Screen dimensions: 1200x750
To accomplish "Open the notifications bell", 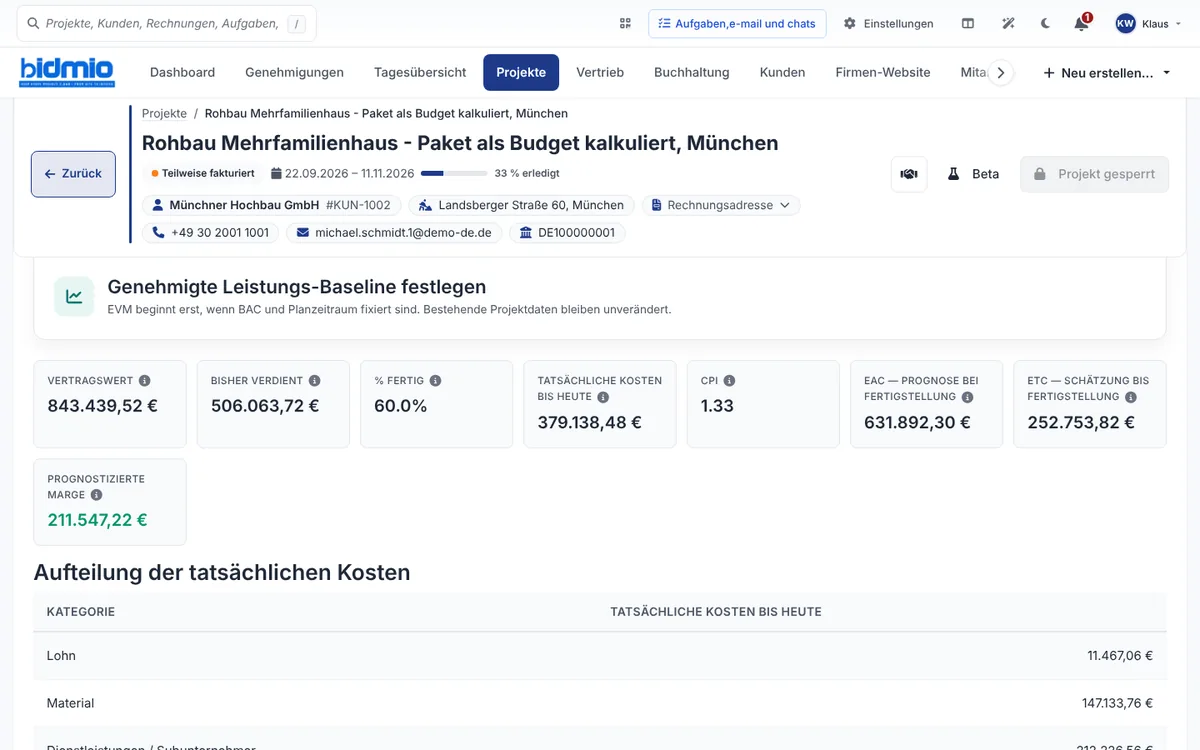I will click(1081, 23).
